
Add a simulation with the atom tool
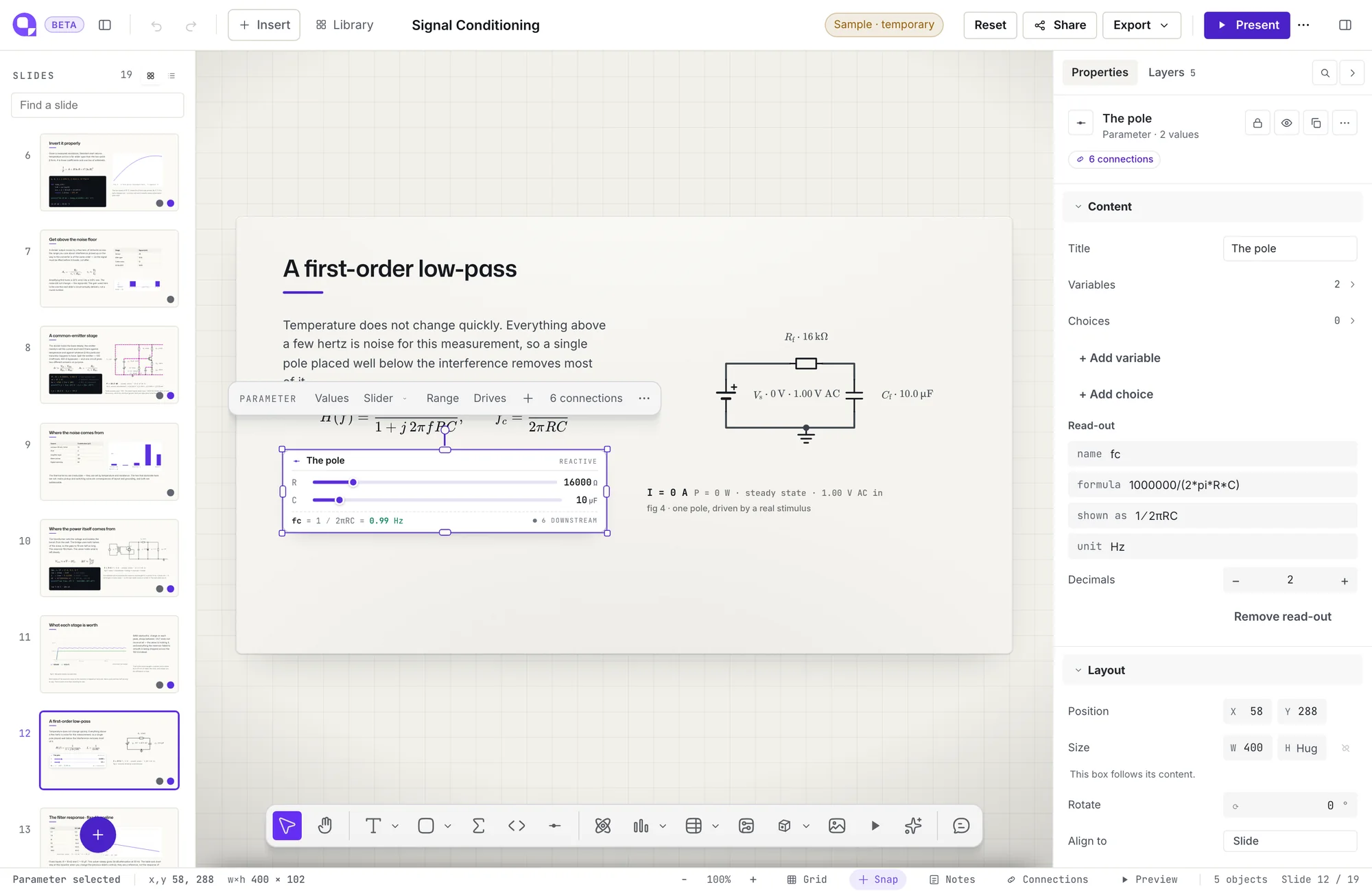pos(603,826)
